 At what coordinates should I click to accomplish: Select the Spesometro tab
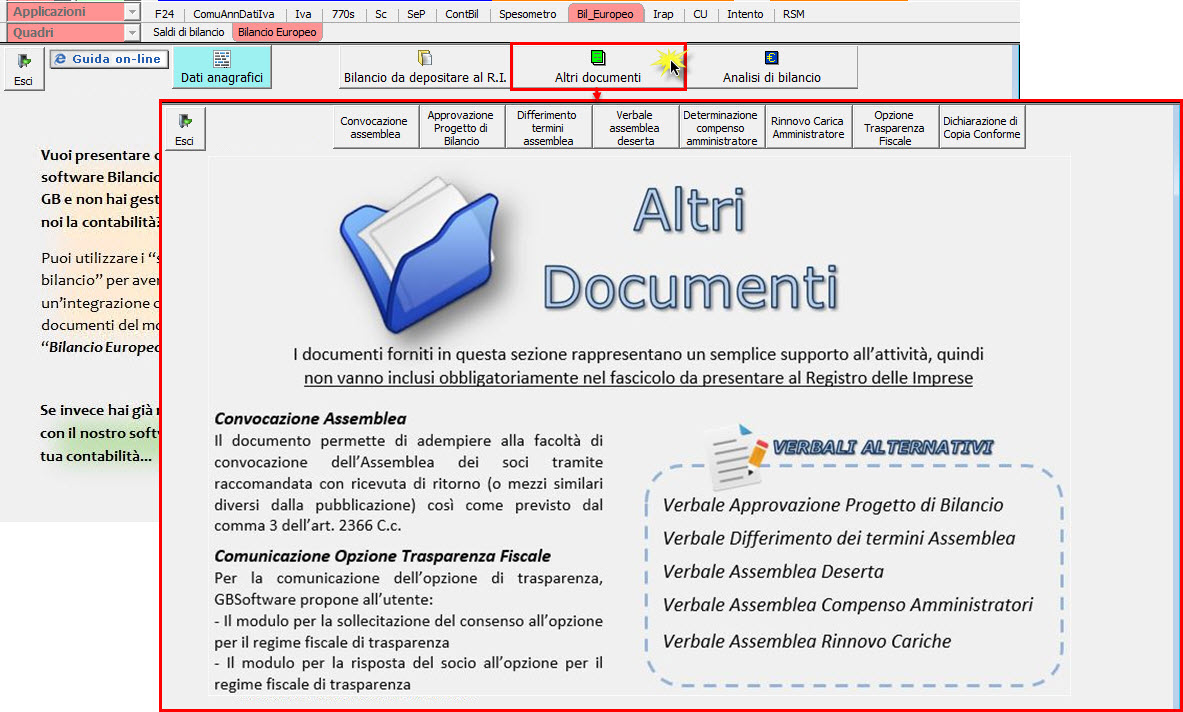[527, 14]
